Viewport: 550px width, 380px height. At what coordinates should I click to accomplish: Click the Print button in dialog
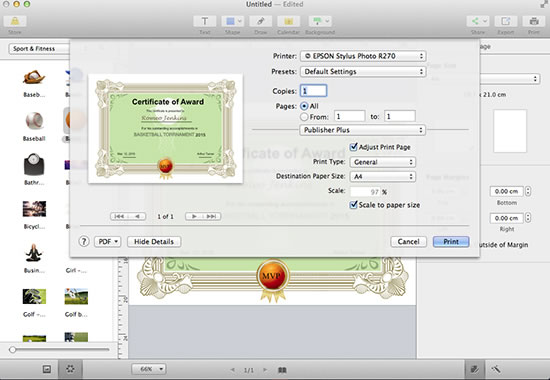[x=451, y=241]
